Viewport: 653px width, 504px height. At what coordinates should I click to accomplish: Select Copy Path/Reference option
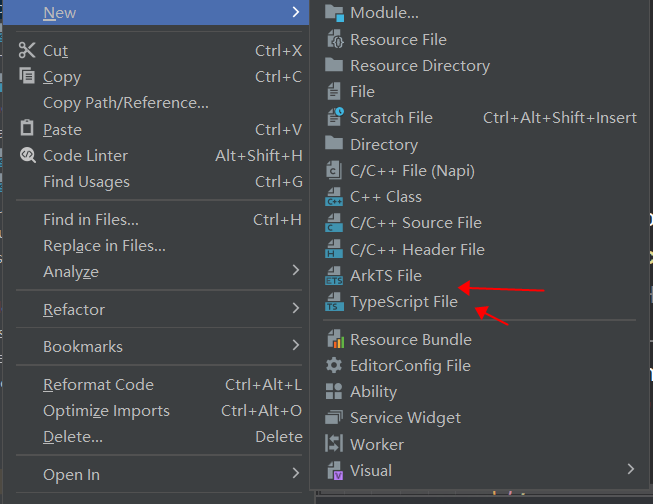(126, 103)
